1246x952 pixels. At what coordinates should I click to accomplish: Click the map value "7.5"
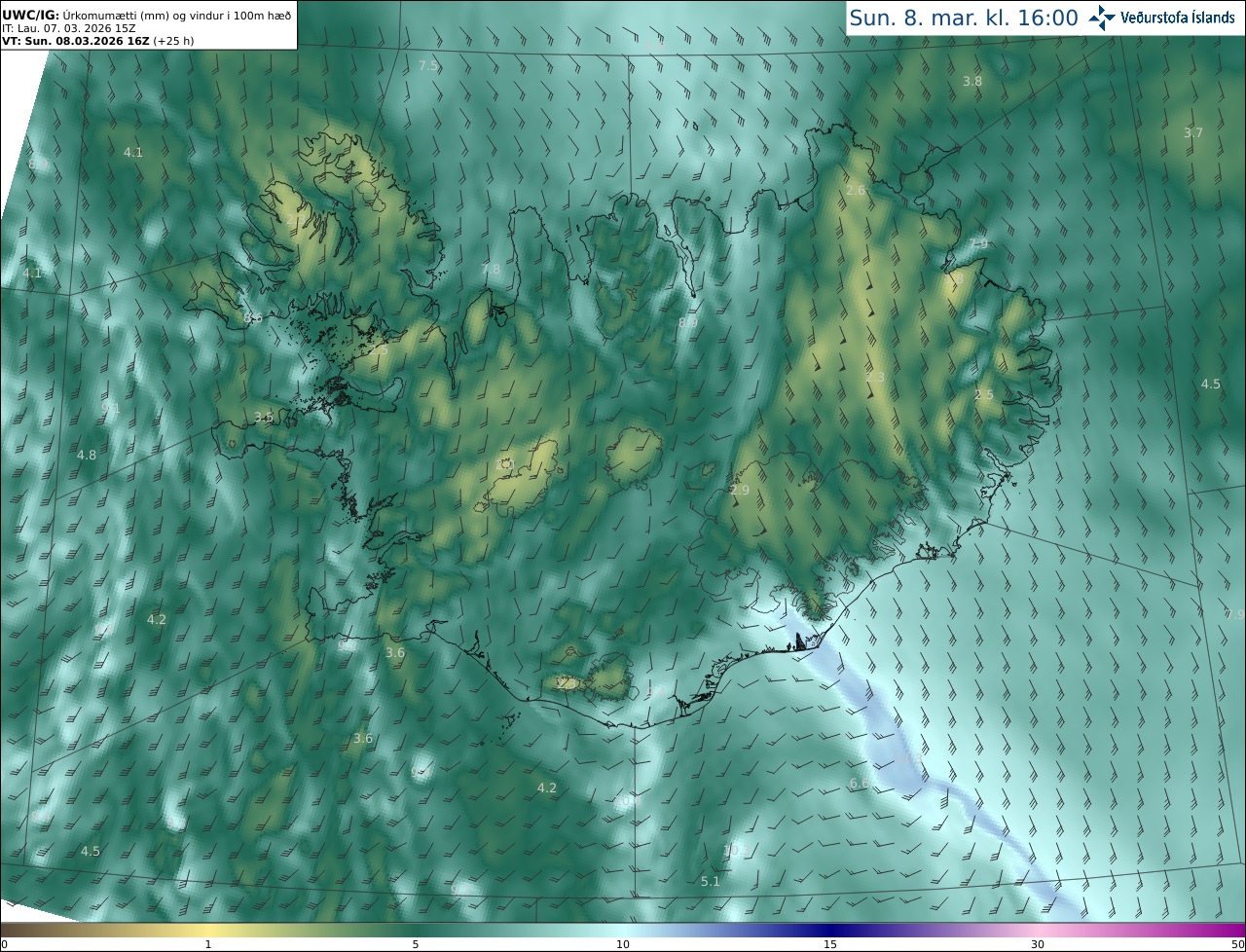[x=428, y=65]
